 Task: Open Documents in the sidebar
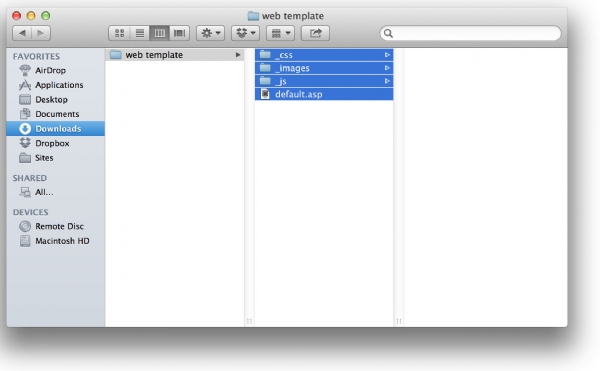tap(55, 114)
